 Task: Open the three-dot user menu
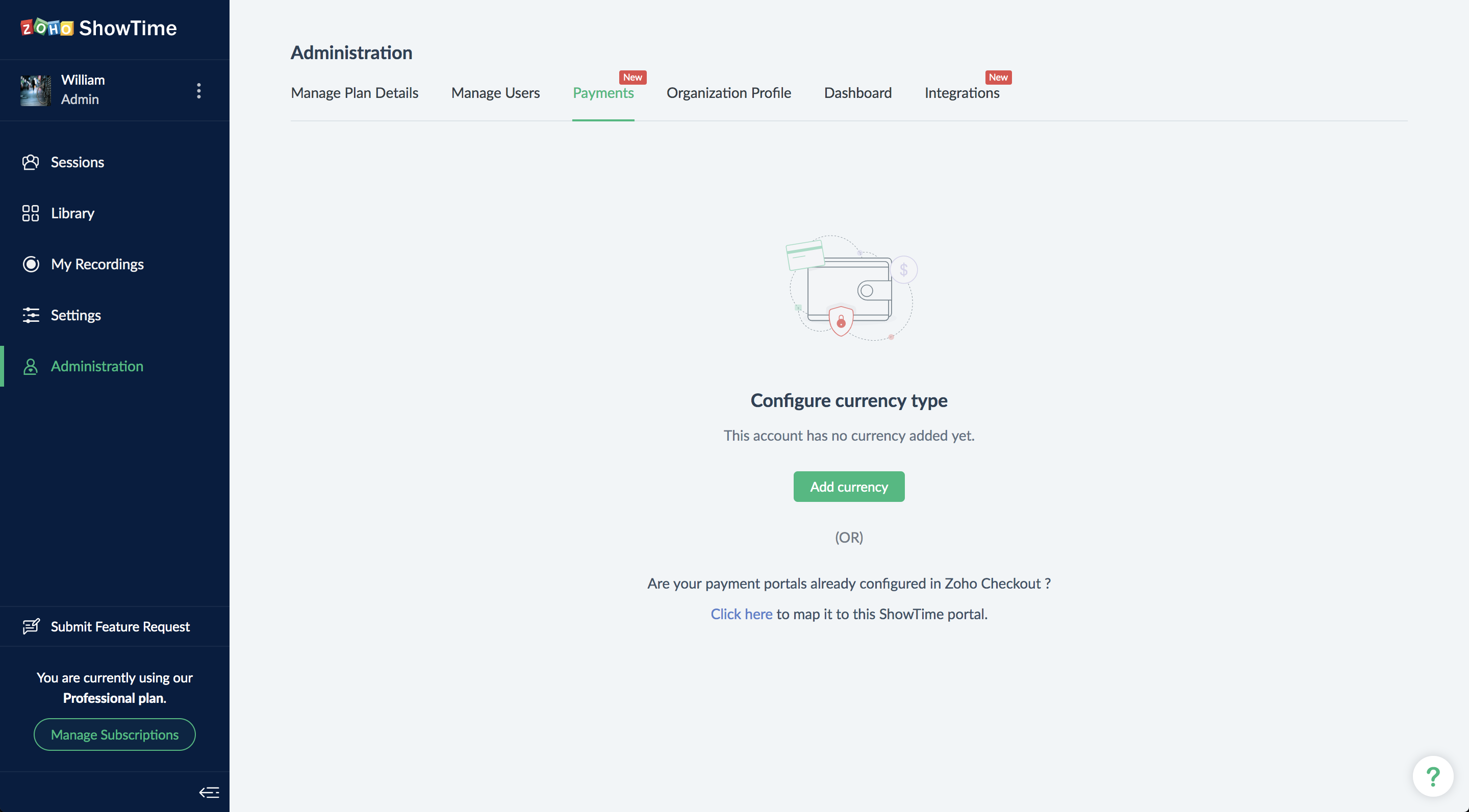[x=198, y=91]
